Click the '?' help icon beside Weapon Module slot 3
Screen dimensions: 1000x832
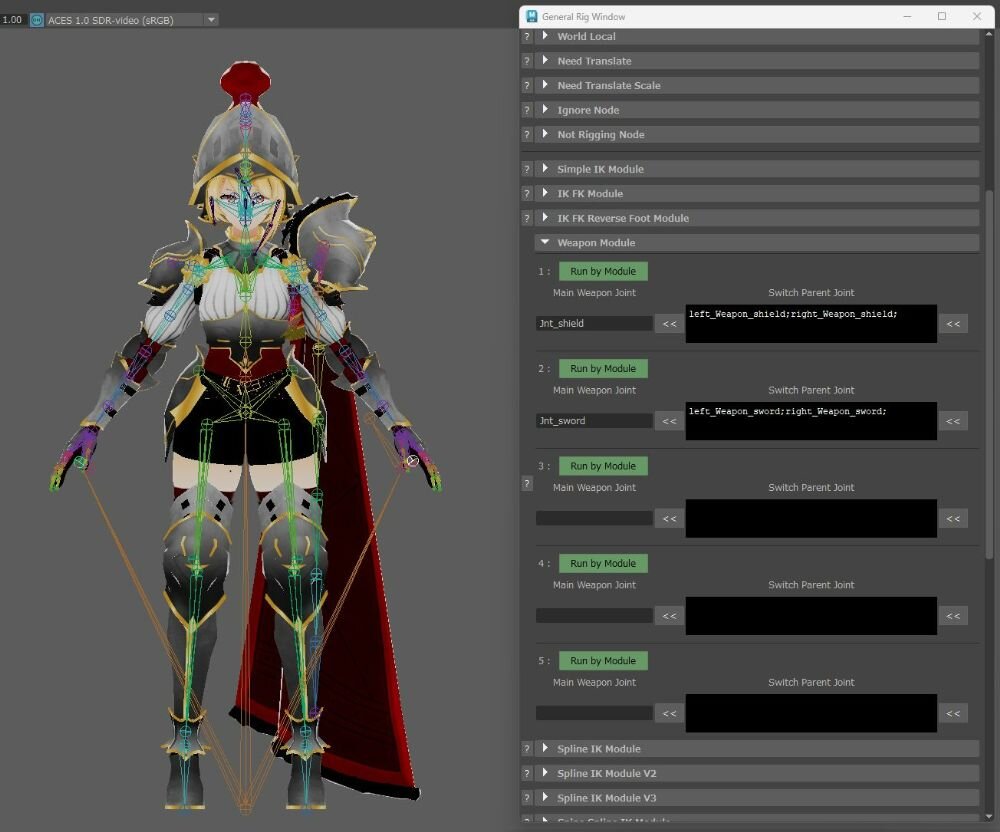pos(527,484)
